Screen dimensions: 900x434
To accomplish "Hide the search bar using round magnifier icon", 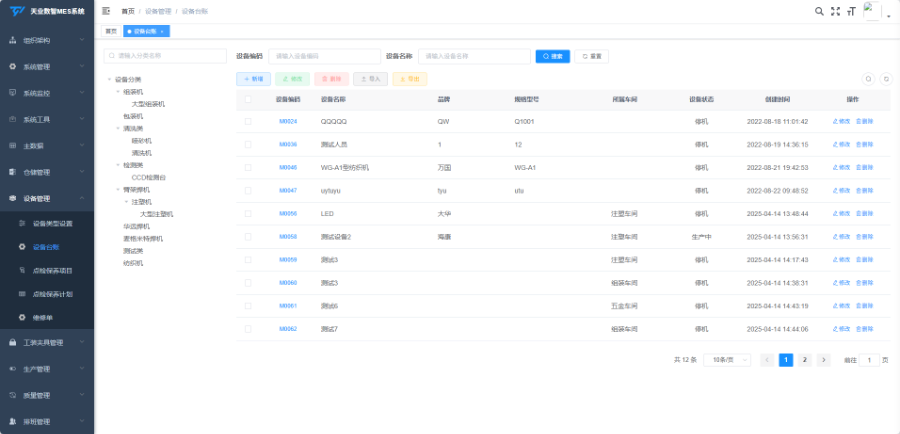I will pos(868,79).
